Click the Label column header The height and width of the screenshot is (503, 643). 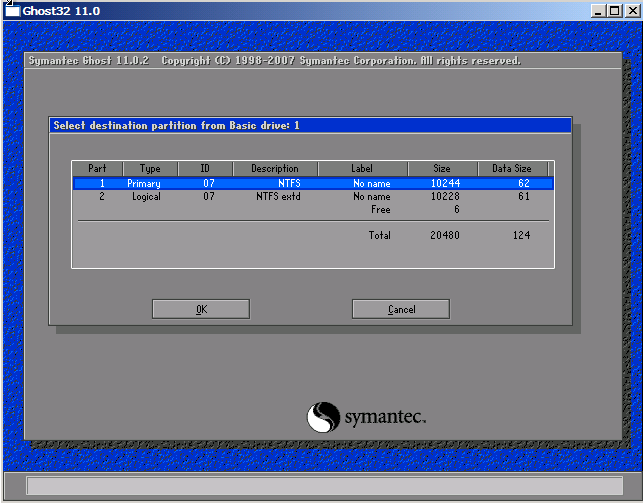pos(362,168)
